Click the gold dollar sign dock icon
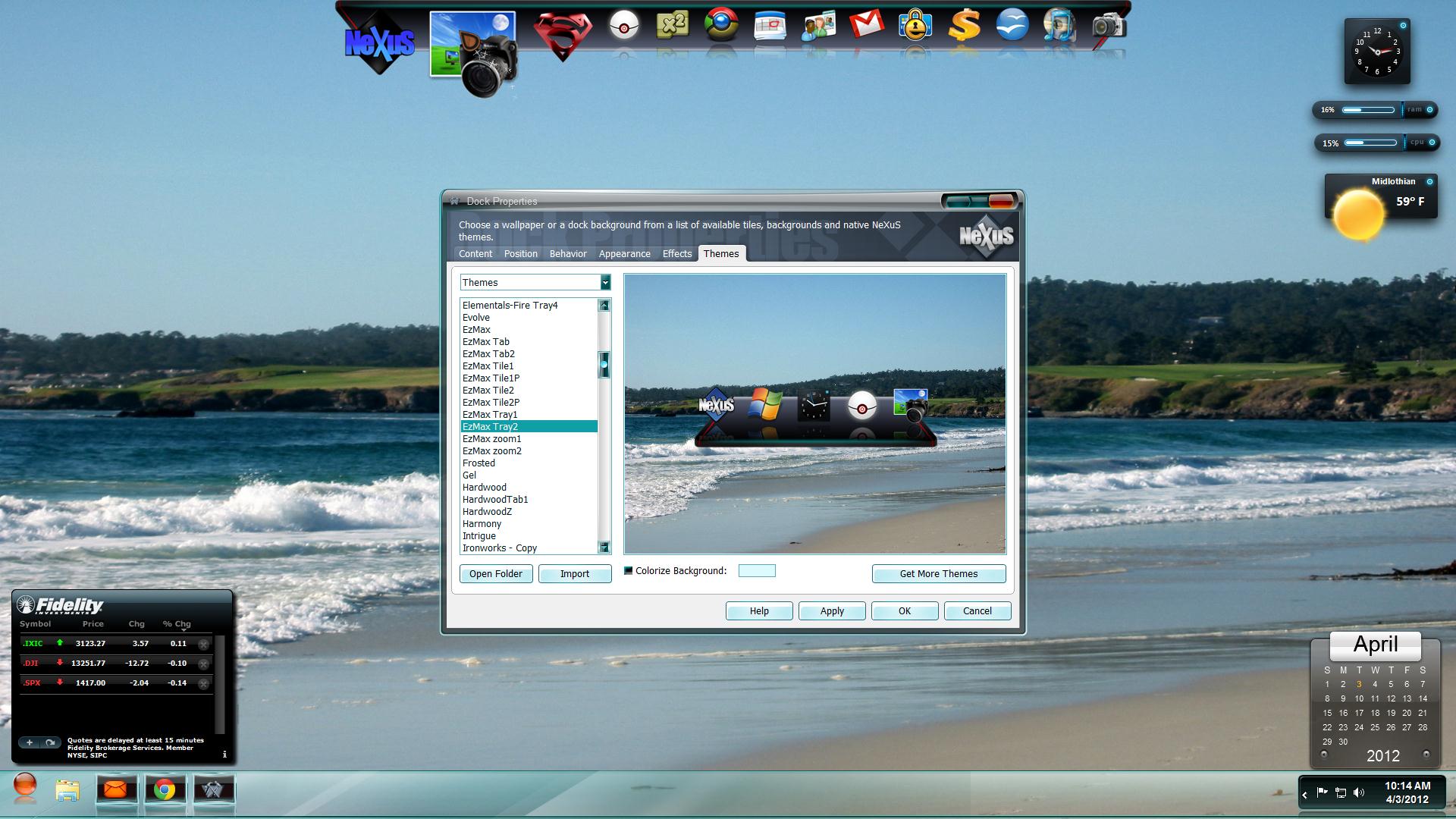This screenshot has width=1456, height=819. click(x=963, y=25)
